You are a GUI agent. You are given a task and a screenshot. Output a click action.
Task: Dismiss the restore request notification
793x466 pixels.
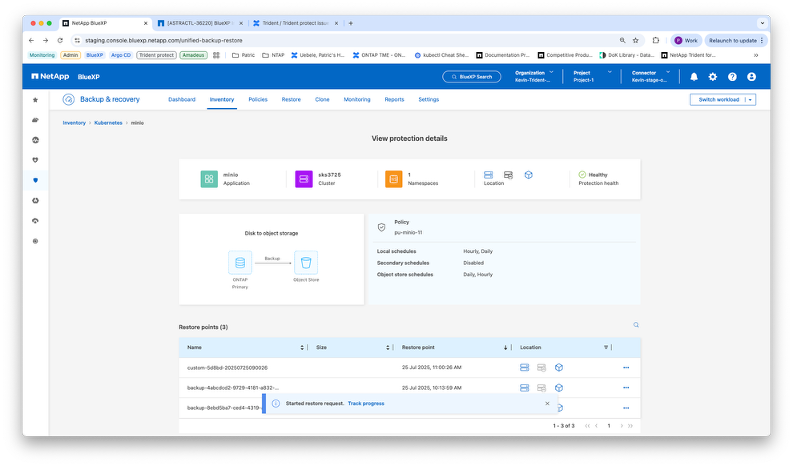pyautogui.click(x=547, y=403)
